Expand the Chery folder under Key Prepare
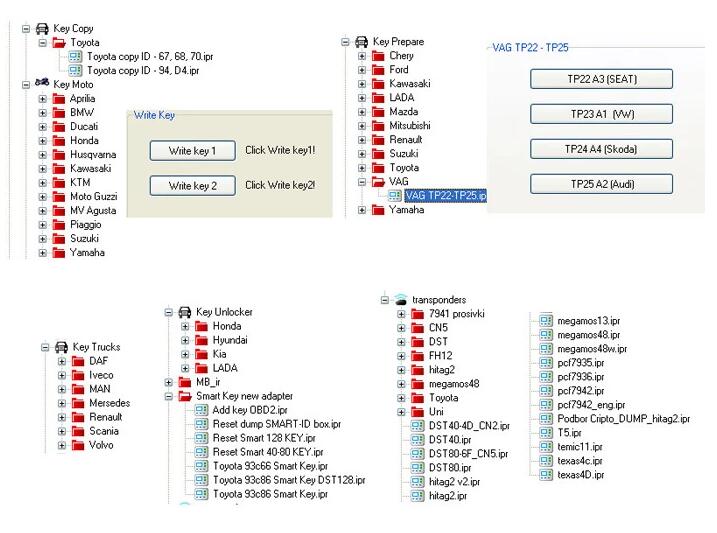Viewport: 717px width, 533px height. pos(362,56)
